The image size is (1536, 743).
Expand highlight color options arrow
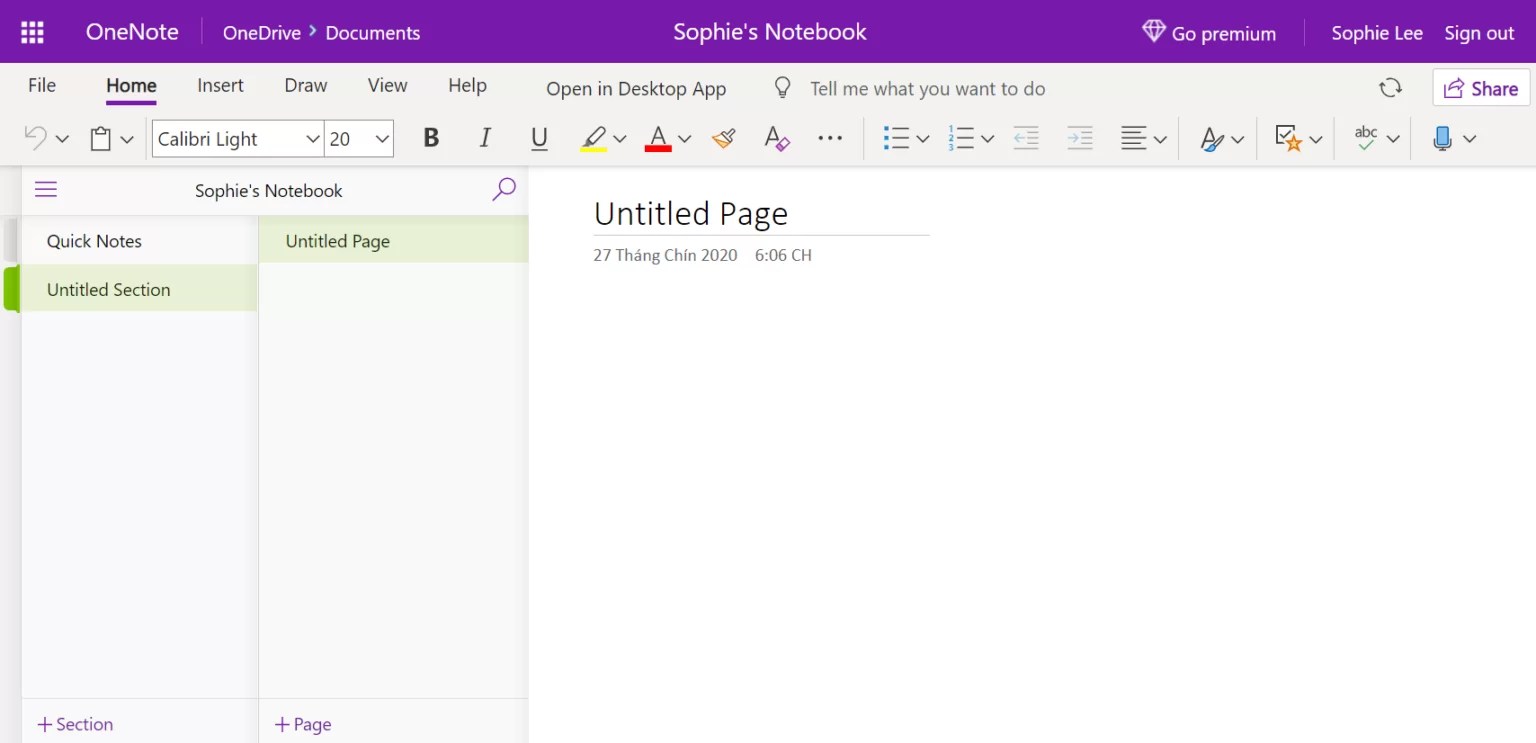pyautogui.click(x=620, y=139)
